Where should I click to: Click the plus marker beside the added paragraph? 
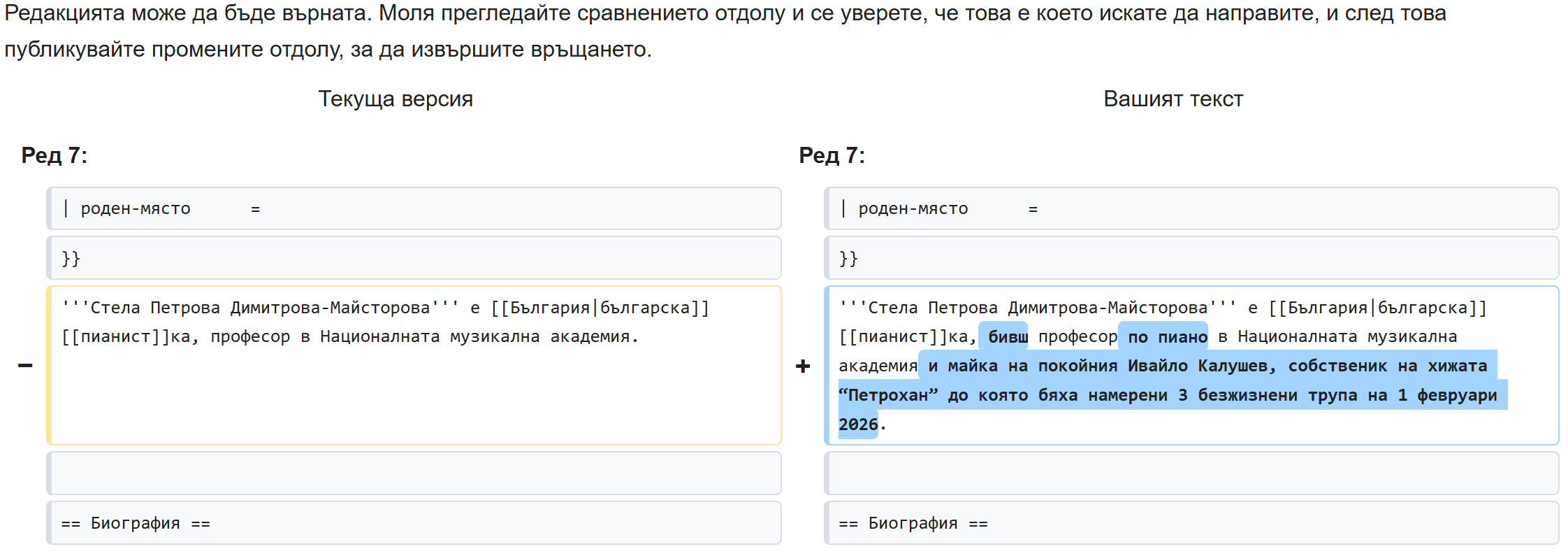803,366
